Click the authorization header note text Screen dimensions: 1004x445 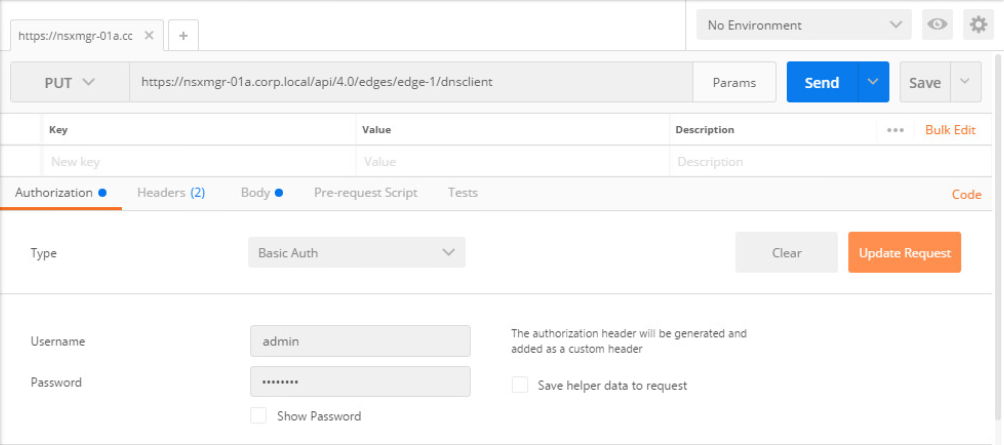pyautogui.click(x=629, y=341)
